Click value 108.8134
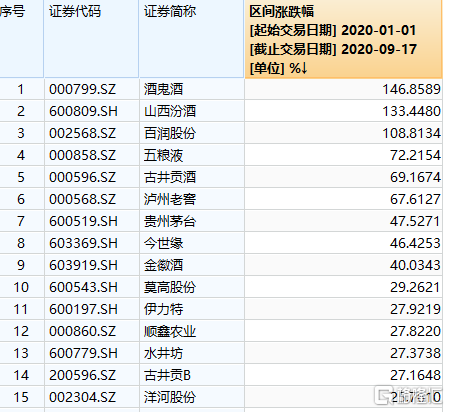 [411, 133]
